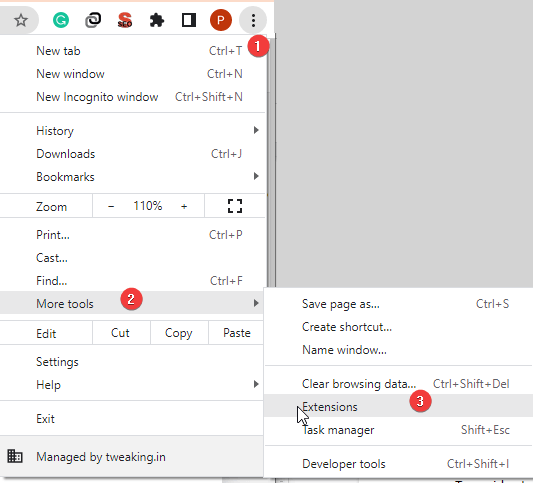Image resolution: width=533 pixels, height=483 pixels.
Task: Click the Zoom label in menu
Action: 51,207
